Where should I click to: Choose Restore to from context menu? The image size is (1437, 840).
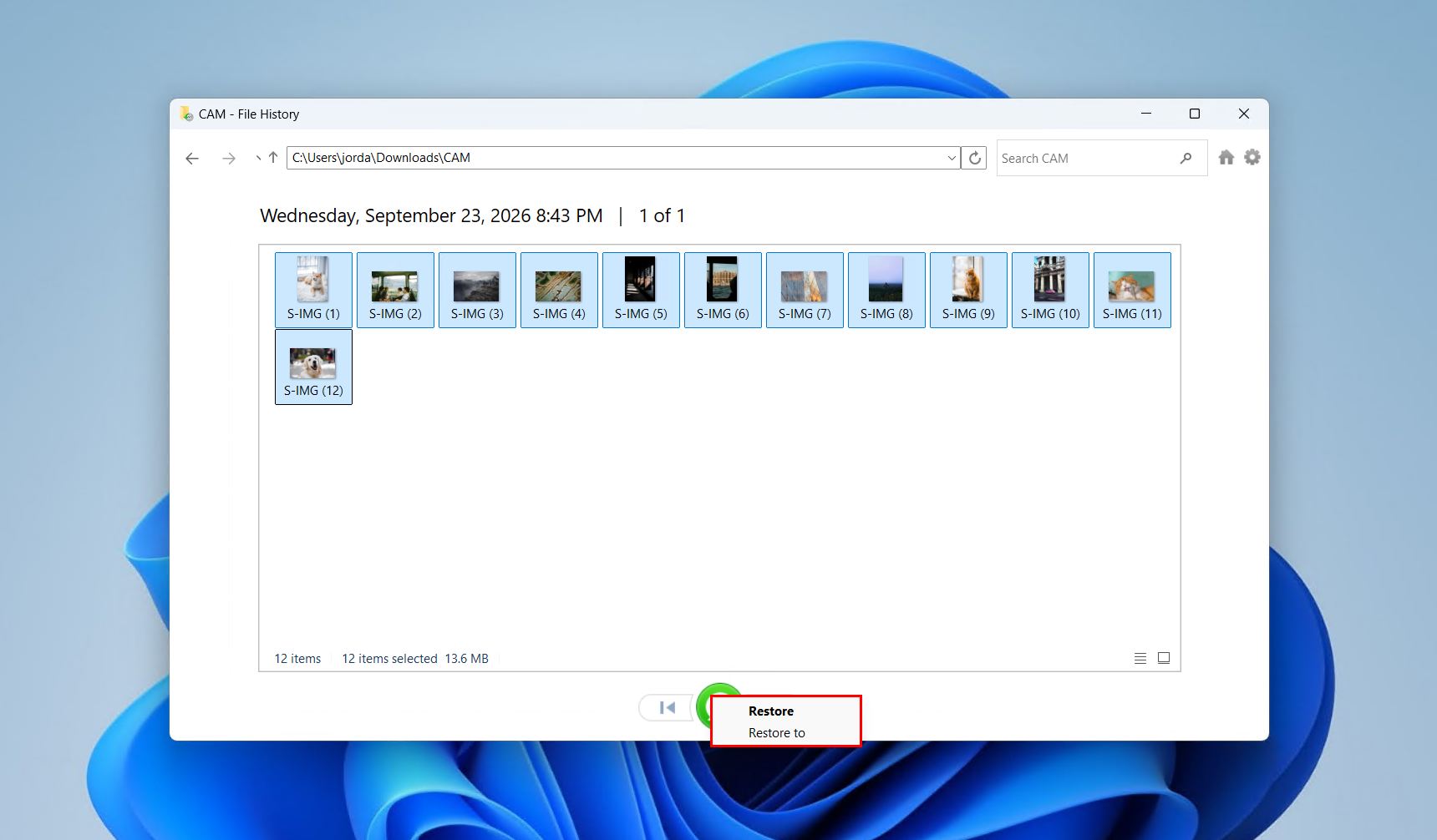(x=777, y=733)
